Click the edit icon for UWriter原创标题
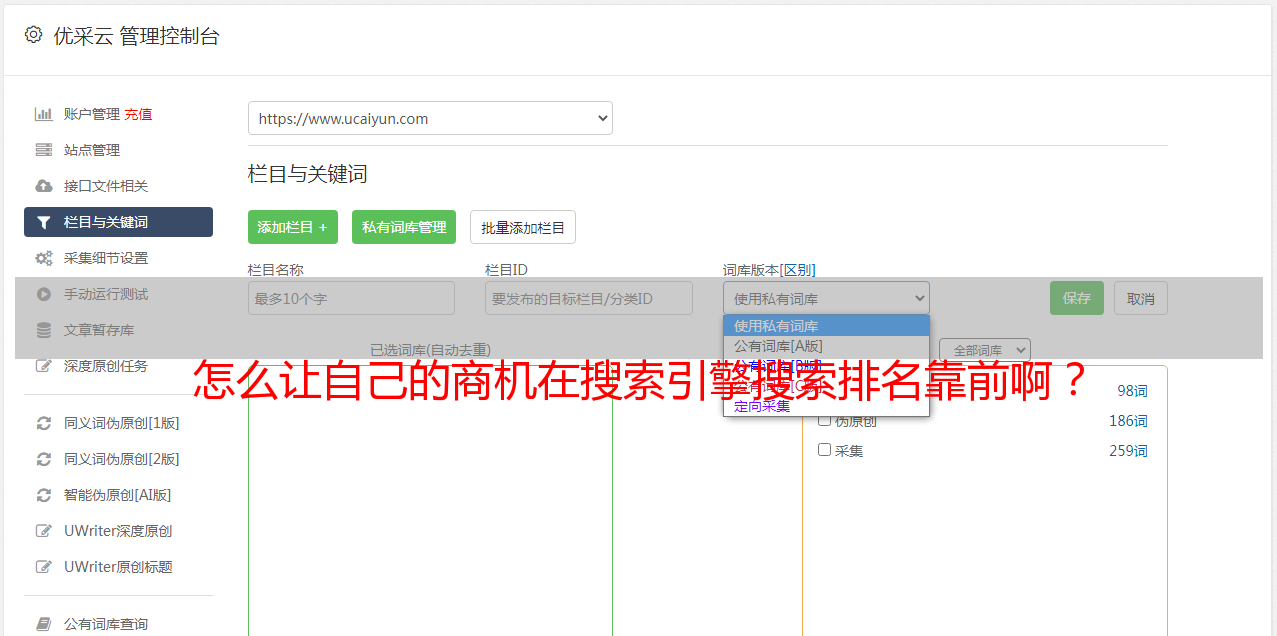The height and width of the screenshot is (636, 1277). (44, 567)
